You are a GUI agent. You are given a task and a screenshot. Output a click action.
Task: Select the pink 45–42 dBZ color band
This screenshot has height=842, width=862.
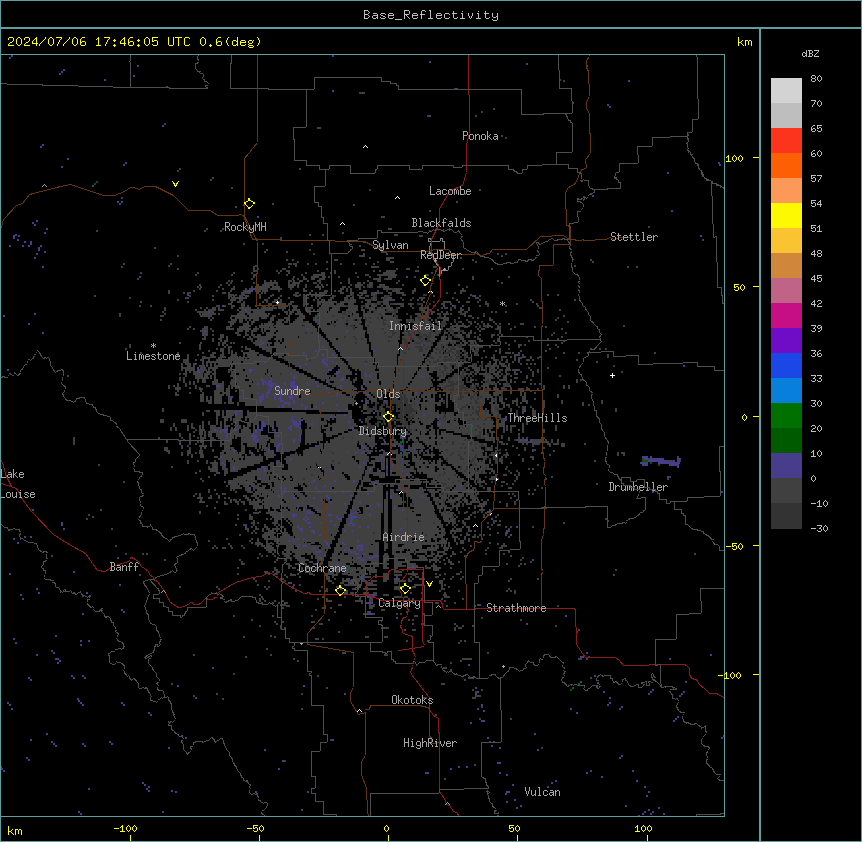click(786, 290)
